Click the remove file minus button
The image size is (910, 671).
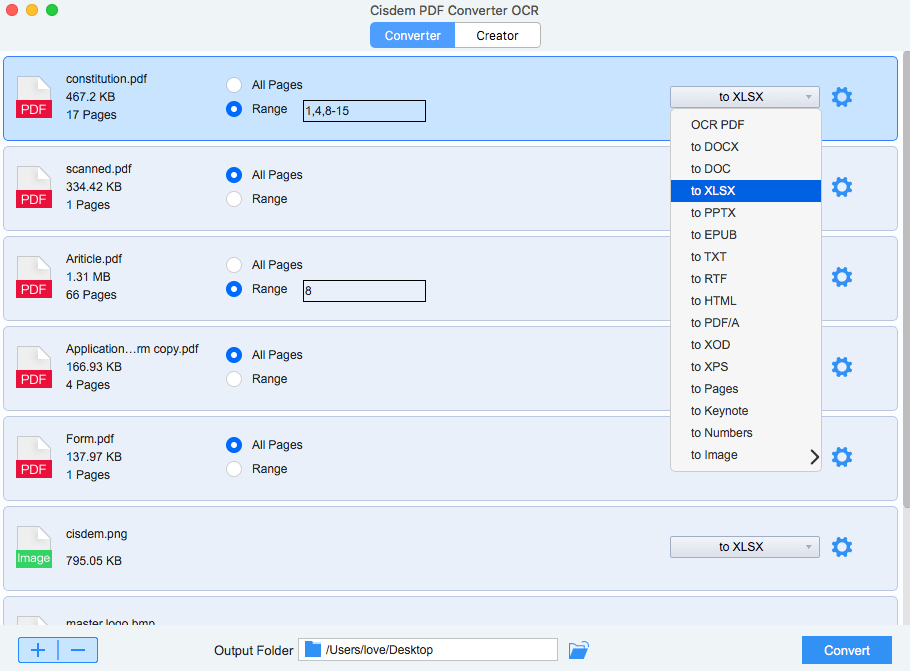pos(78,650)
